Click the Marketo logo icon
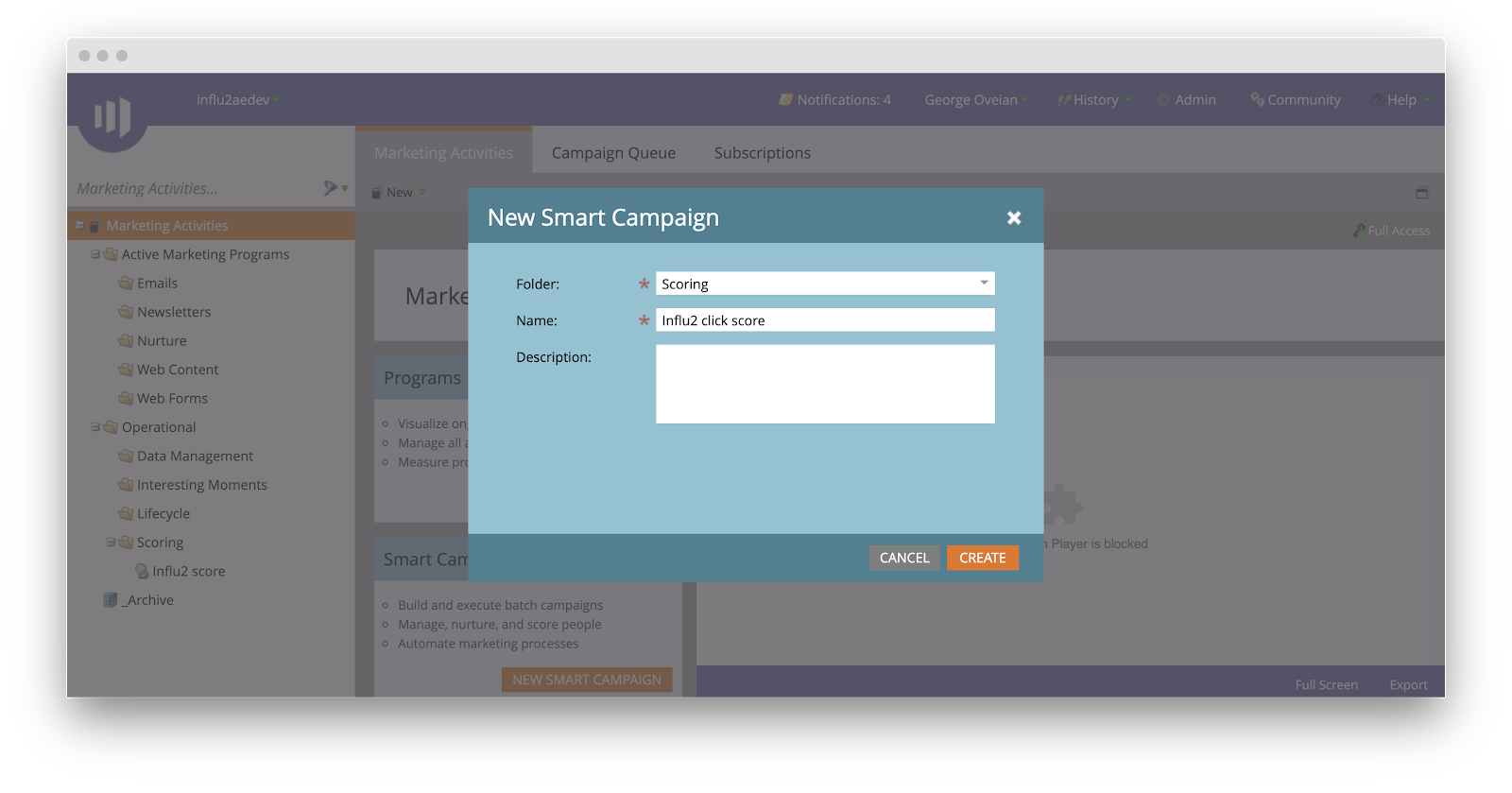This screenshot has height=793, width=1512. [112, 117]
